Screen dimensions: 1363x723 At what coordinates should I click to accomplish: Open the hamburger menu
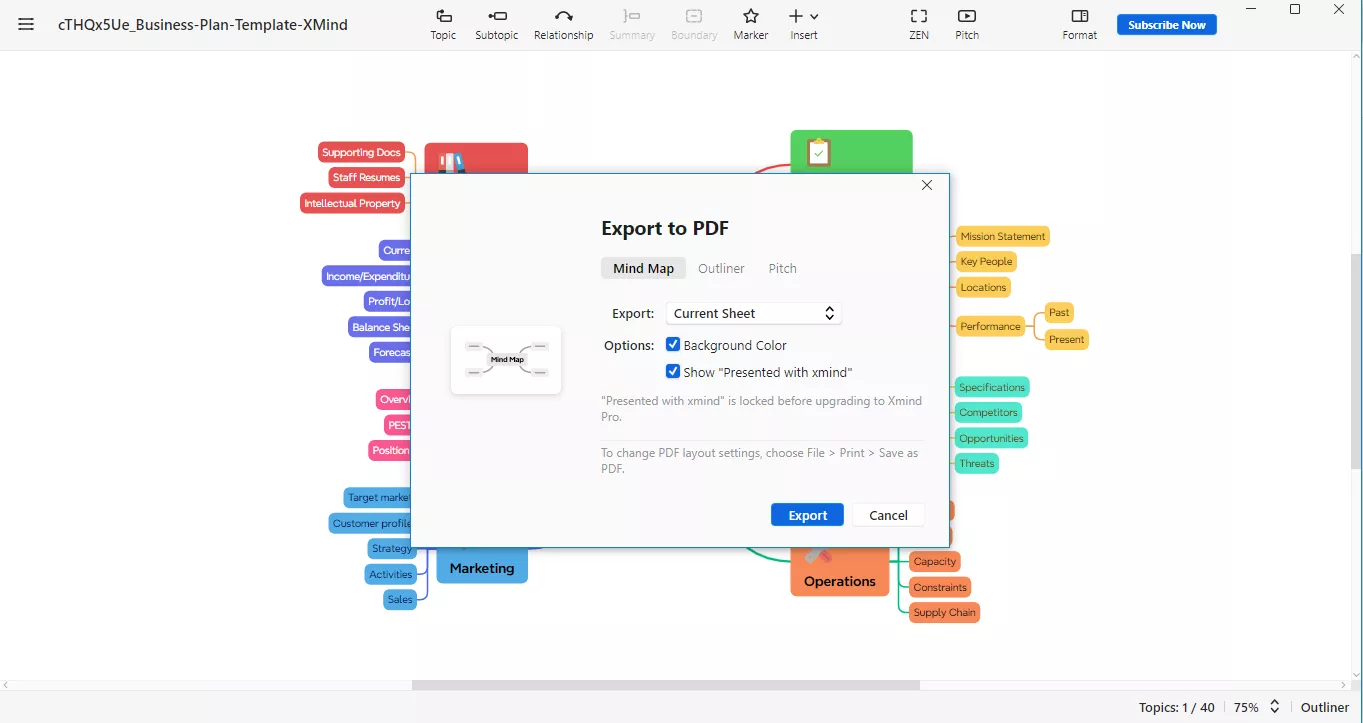pyautogui.click(x=26, y=25)
